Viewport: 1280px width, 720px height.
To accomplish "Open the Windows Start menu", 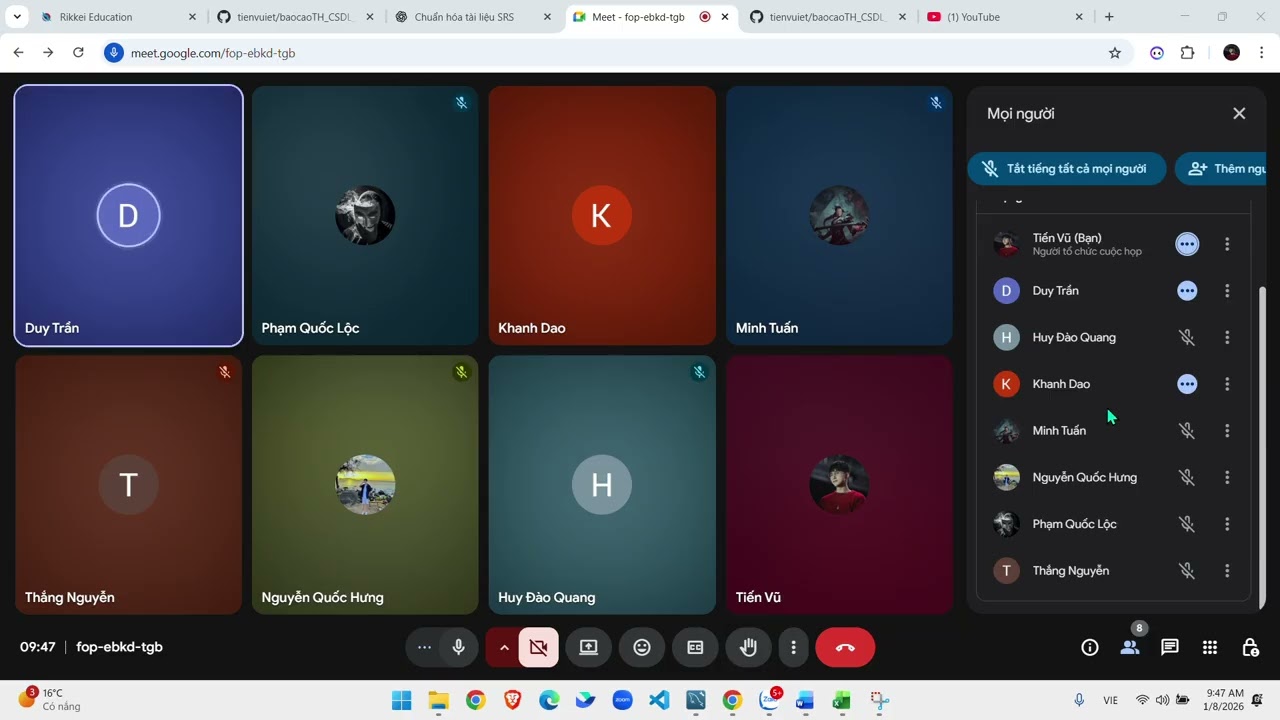I will pos(402,700).
